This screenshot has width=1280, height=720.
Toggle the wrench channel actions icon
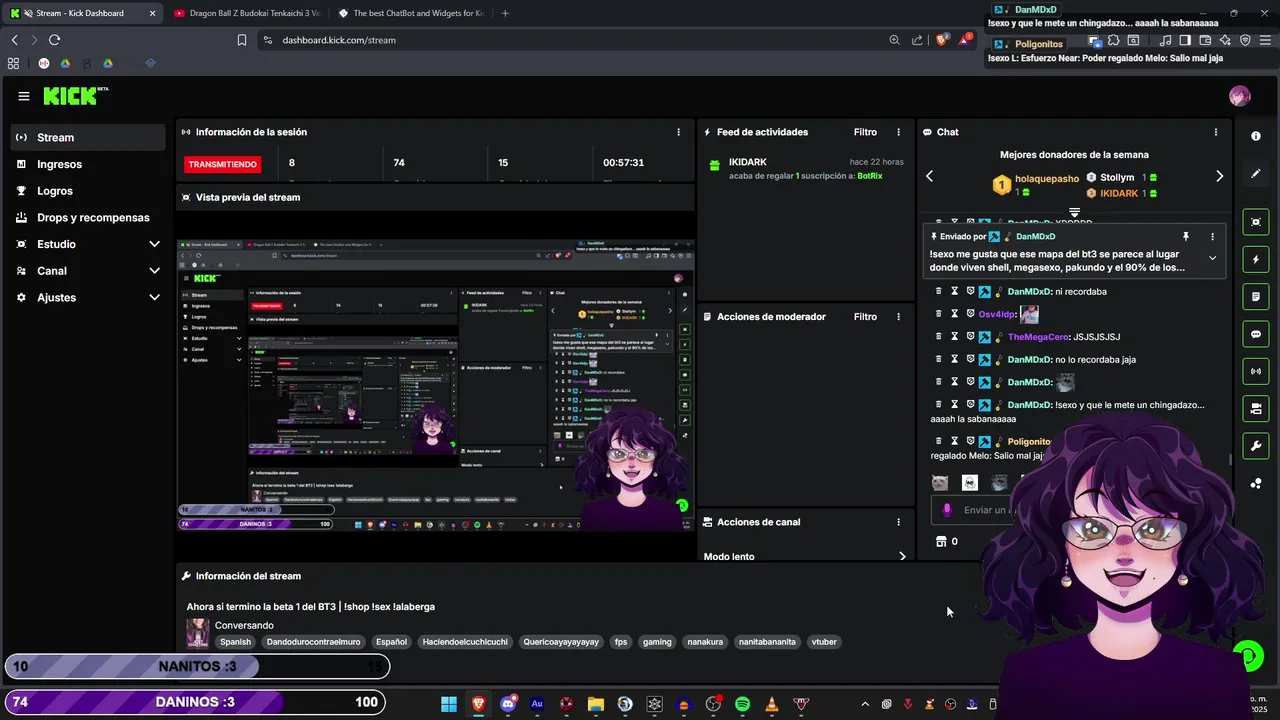1256,445
